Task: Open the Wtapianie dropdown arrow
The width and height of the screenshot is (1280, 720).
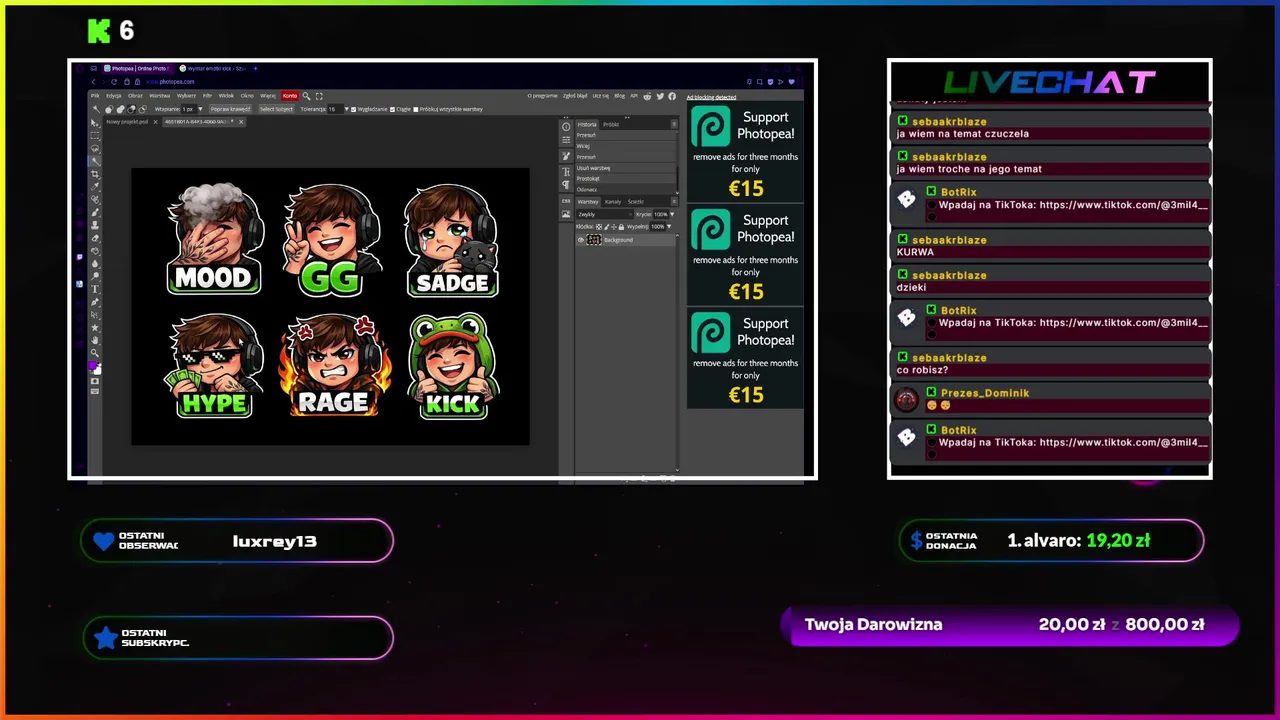Action: [200, 109]
